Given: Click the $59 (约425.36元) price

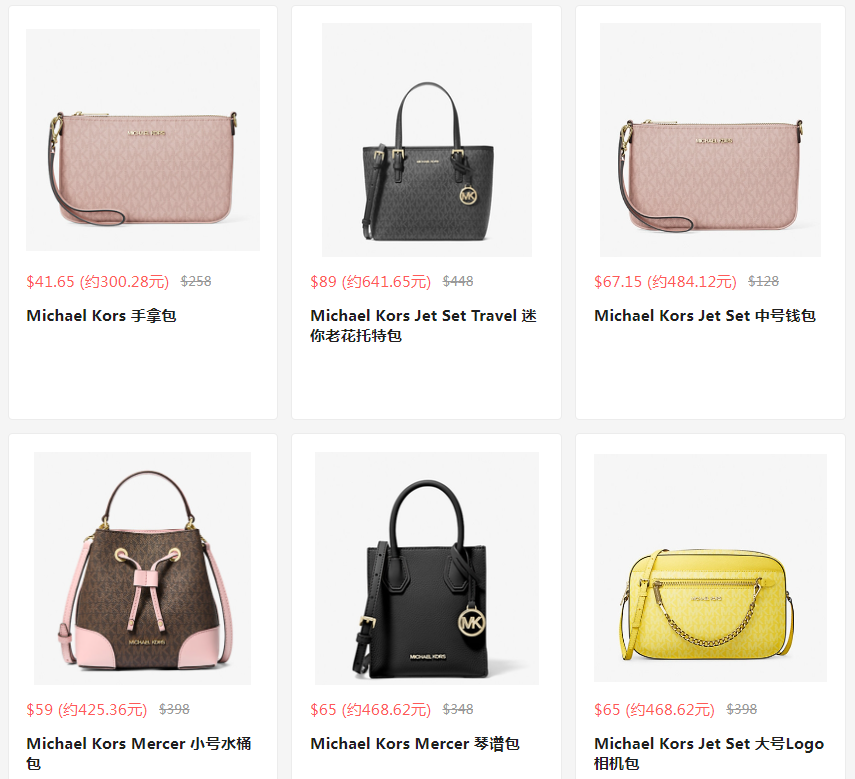Looking at the screenshot, I should (87, 709).
